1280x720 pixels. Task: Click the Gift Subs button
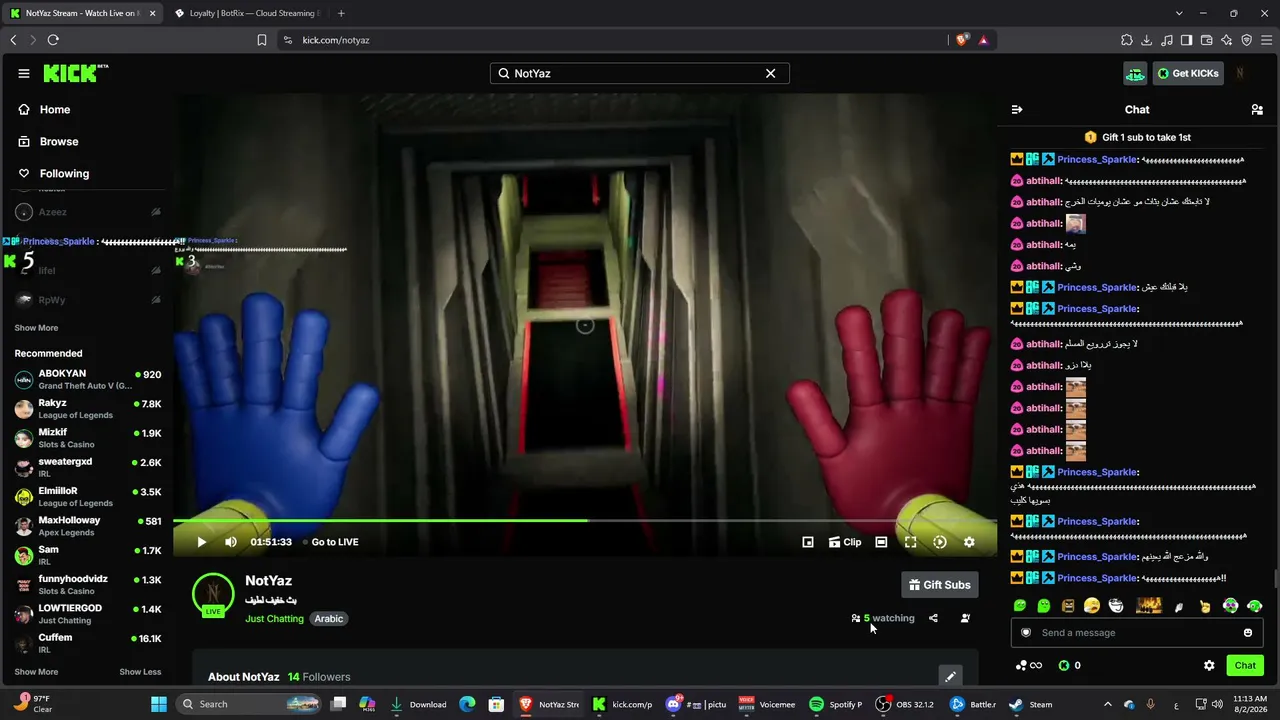coord(940,585)
